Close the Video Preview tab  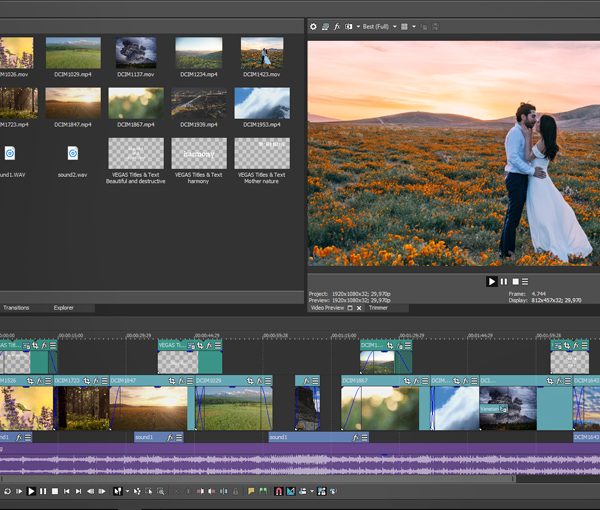(359, 308)
